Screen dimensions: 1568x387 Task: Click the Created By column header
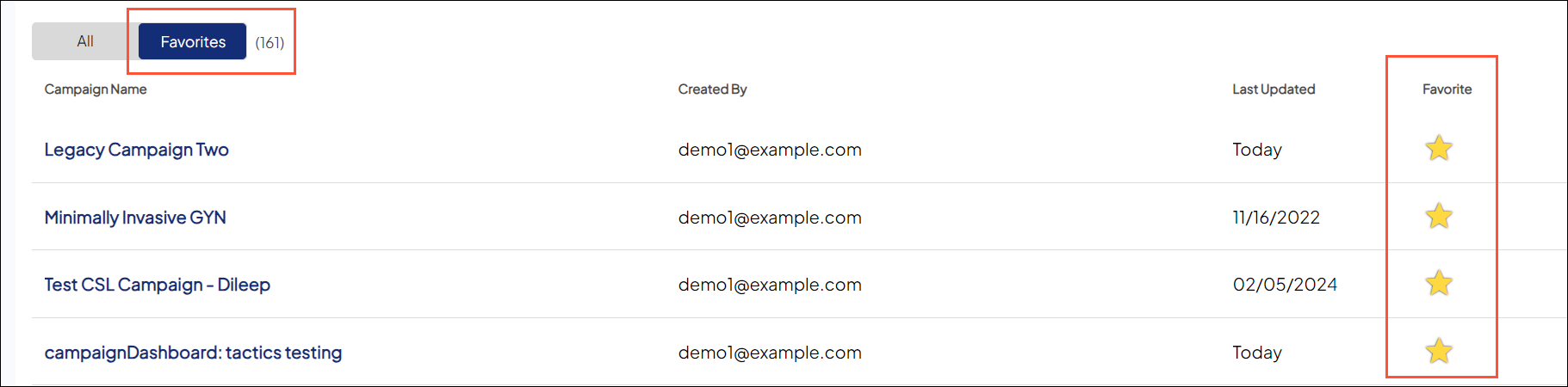point(712,89)
